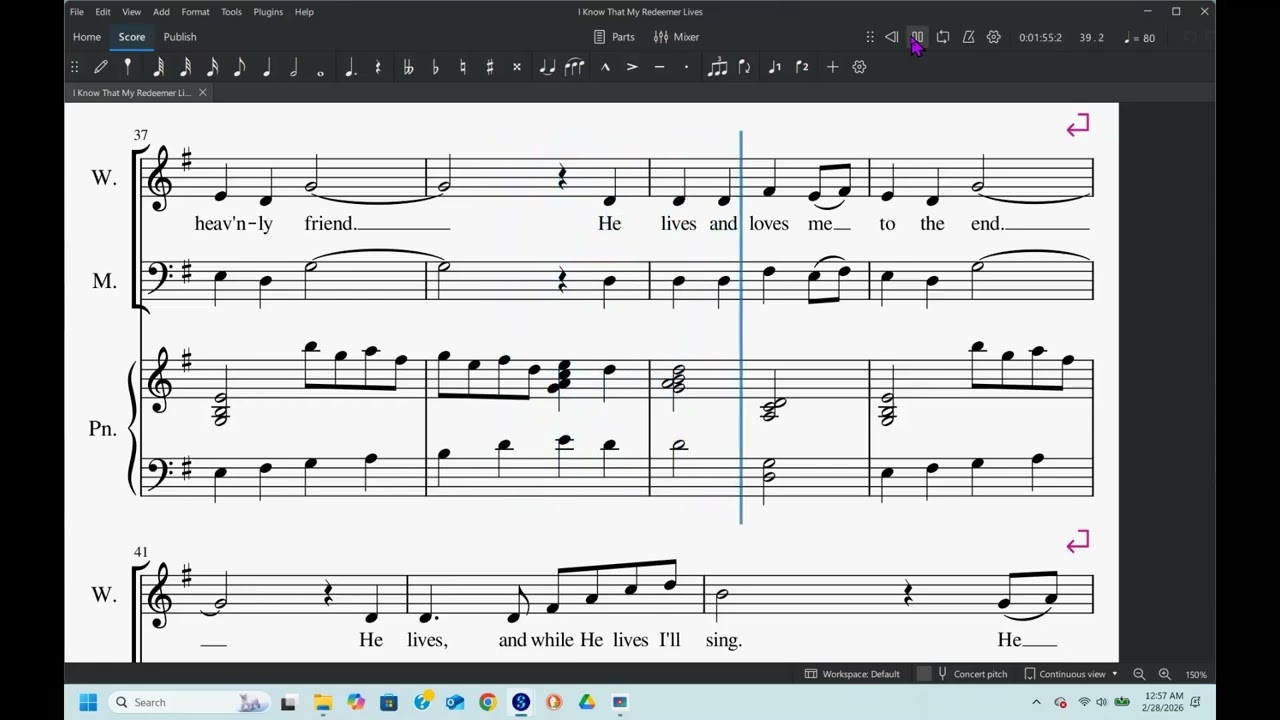Open the Parts dialog

(614, 37)
